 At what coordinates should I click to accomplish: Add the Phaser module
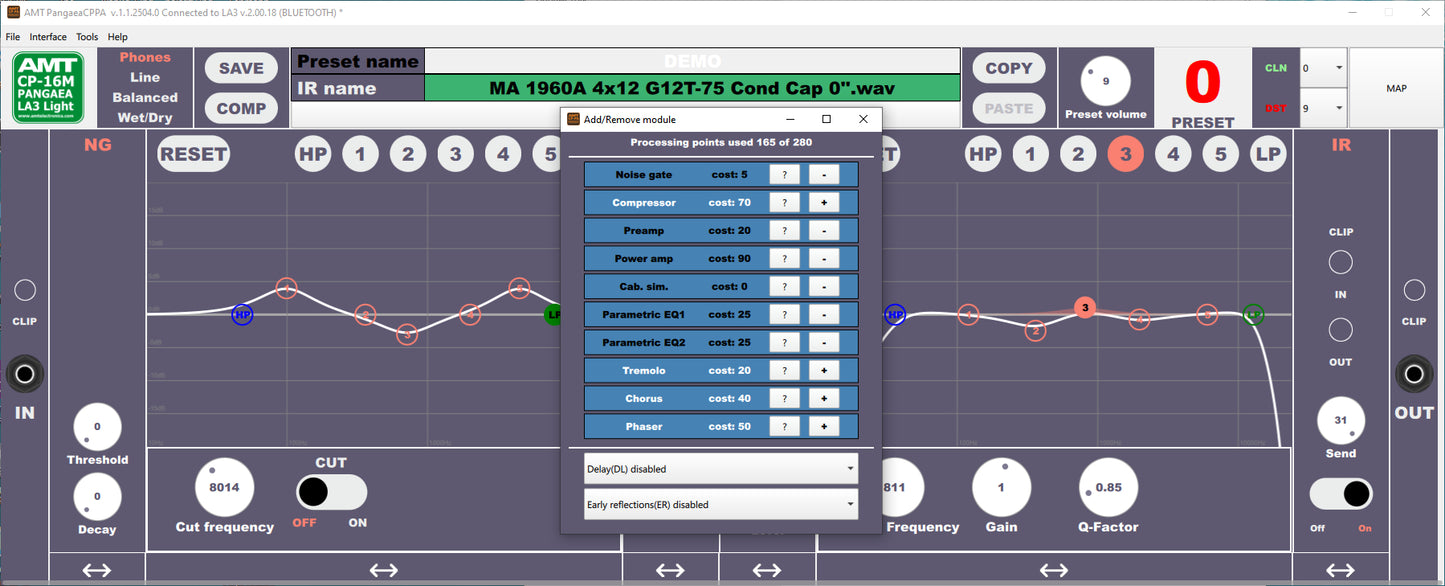[823, 427]
